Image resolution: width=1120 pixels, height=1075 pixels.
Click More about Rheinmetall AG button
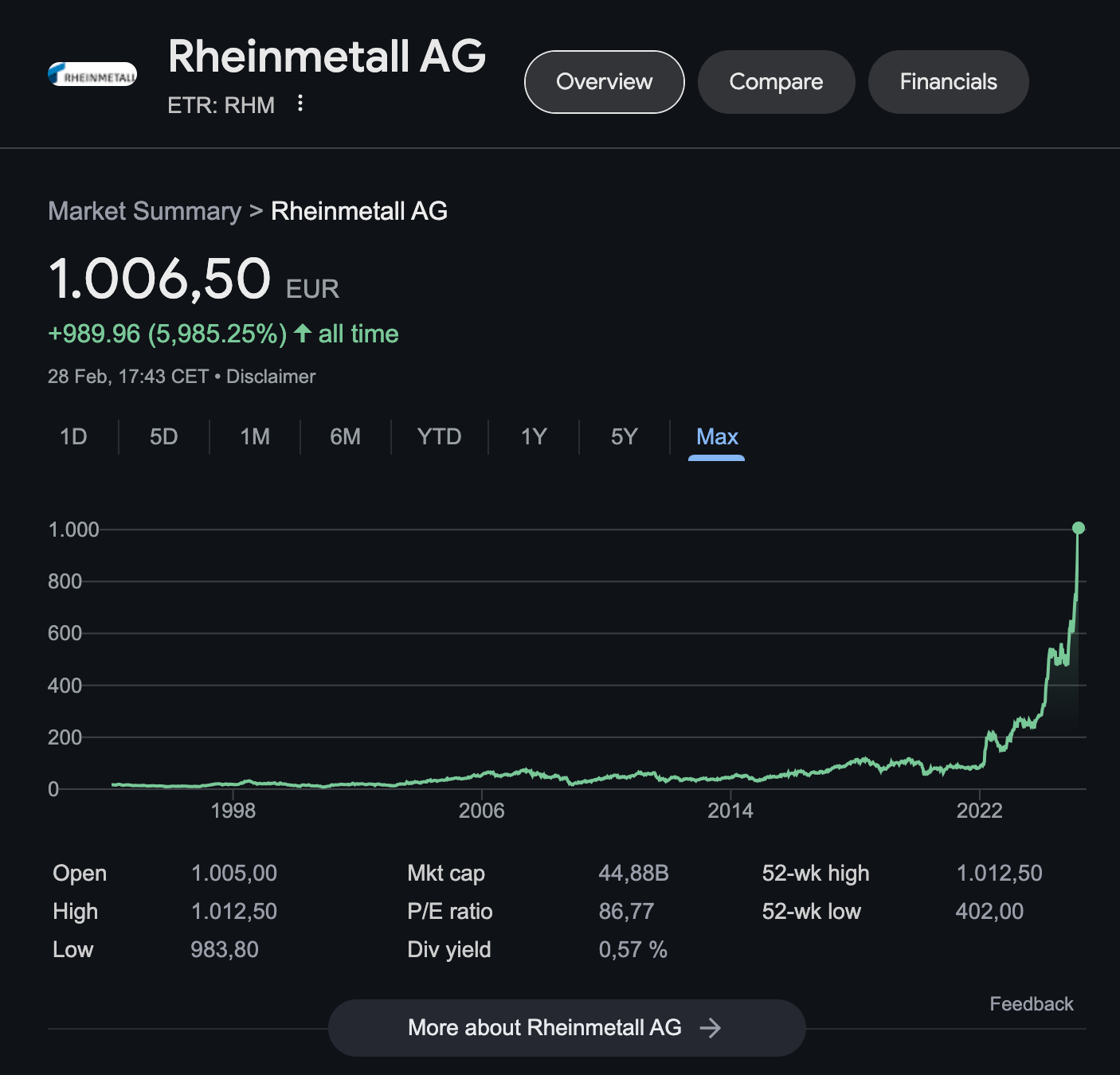coord(566,1028)
